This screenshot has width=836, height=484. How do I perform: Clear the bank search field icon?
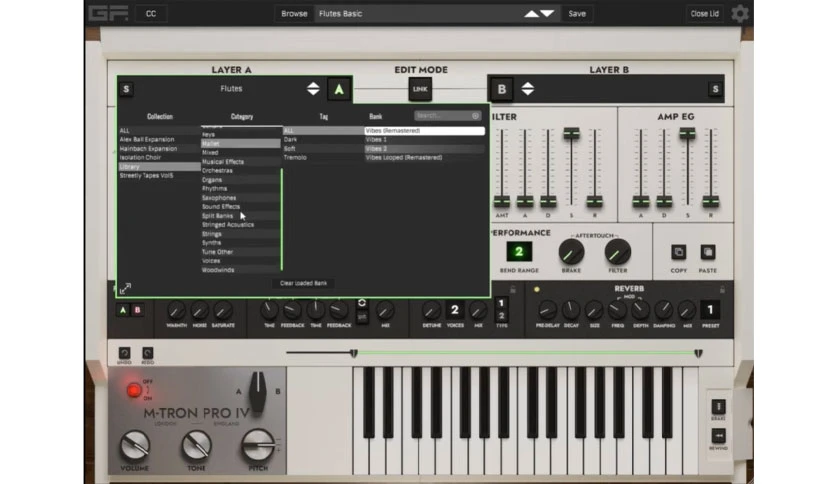475,116
